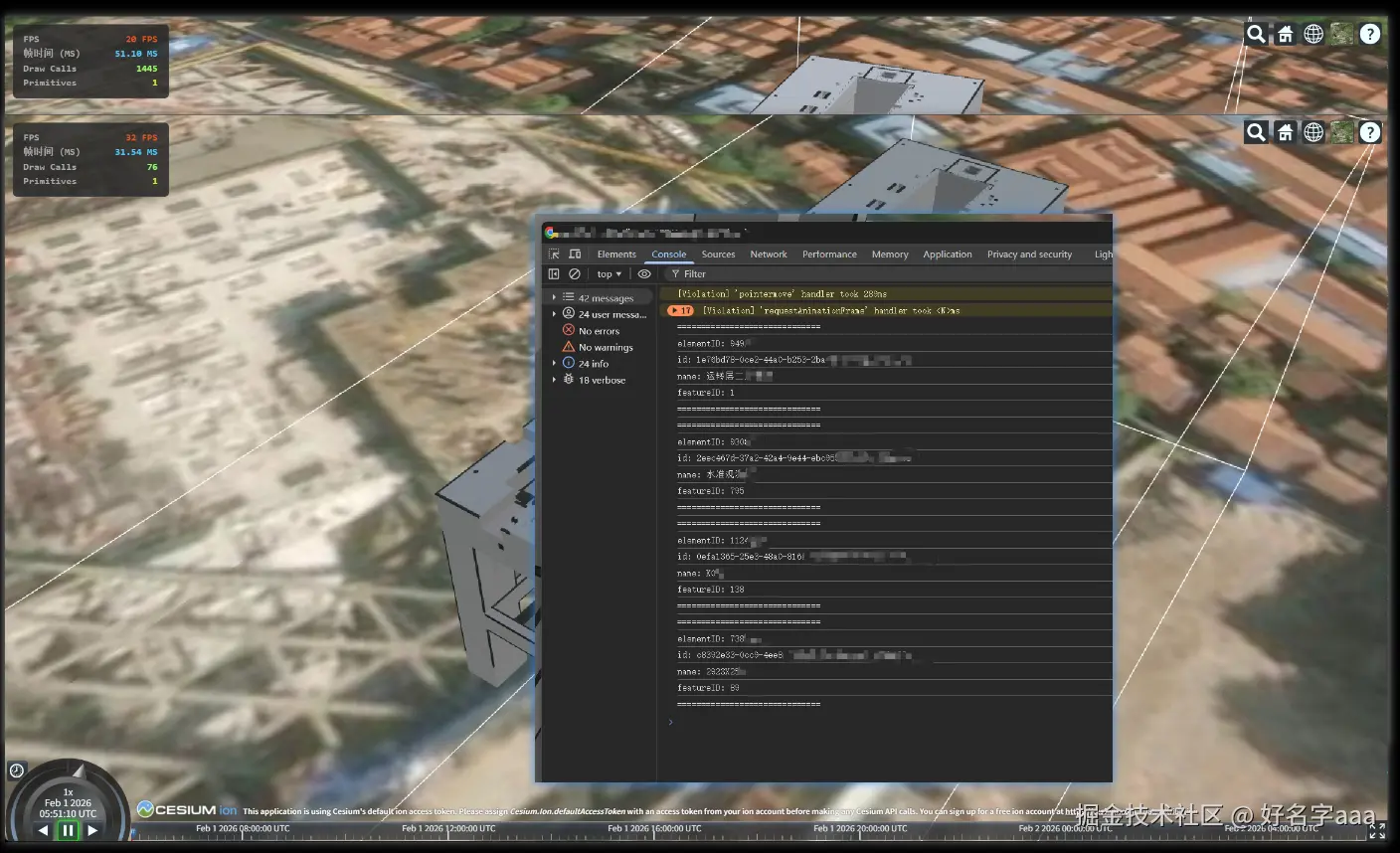This screenshot has height=853, width=1400.
Task: Click Home view icon in upper Cesium toolbar
Action: tap(1286, 35)
